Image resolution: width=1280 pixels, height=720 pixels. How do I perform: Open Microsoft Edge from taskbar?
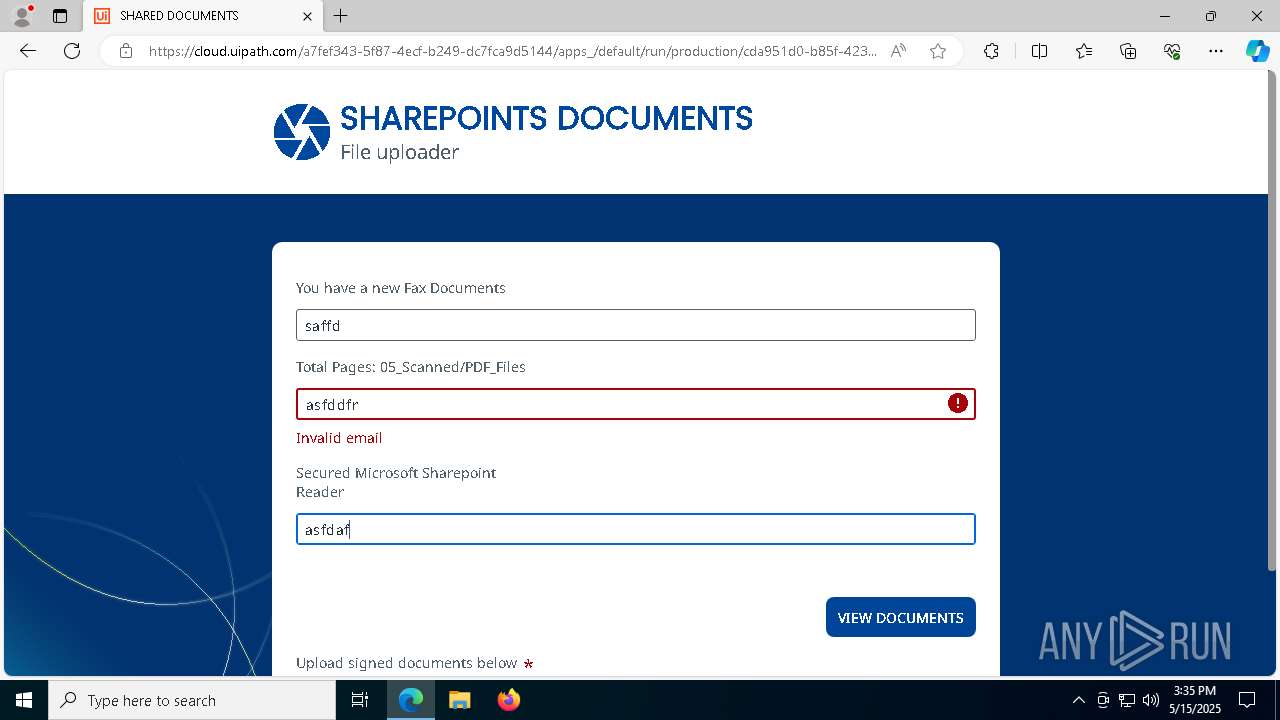coord(411,700)
